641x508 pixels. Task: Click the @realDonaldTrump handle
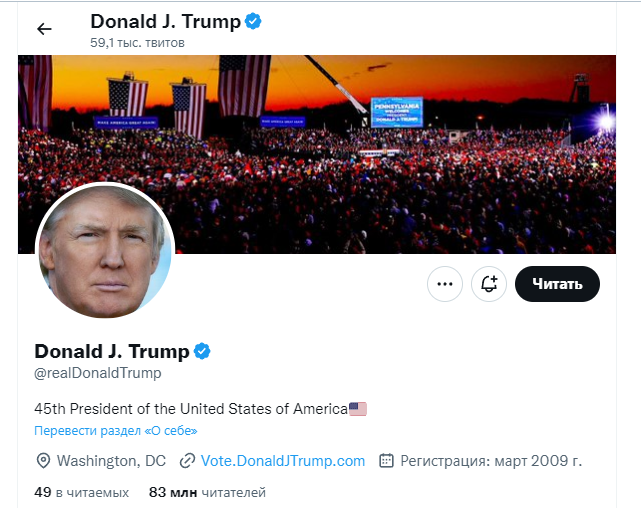98,373
